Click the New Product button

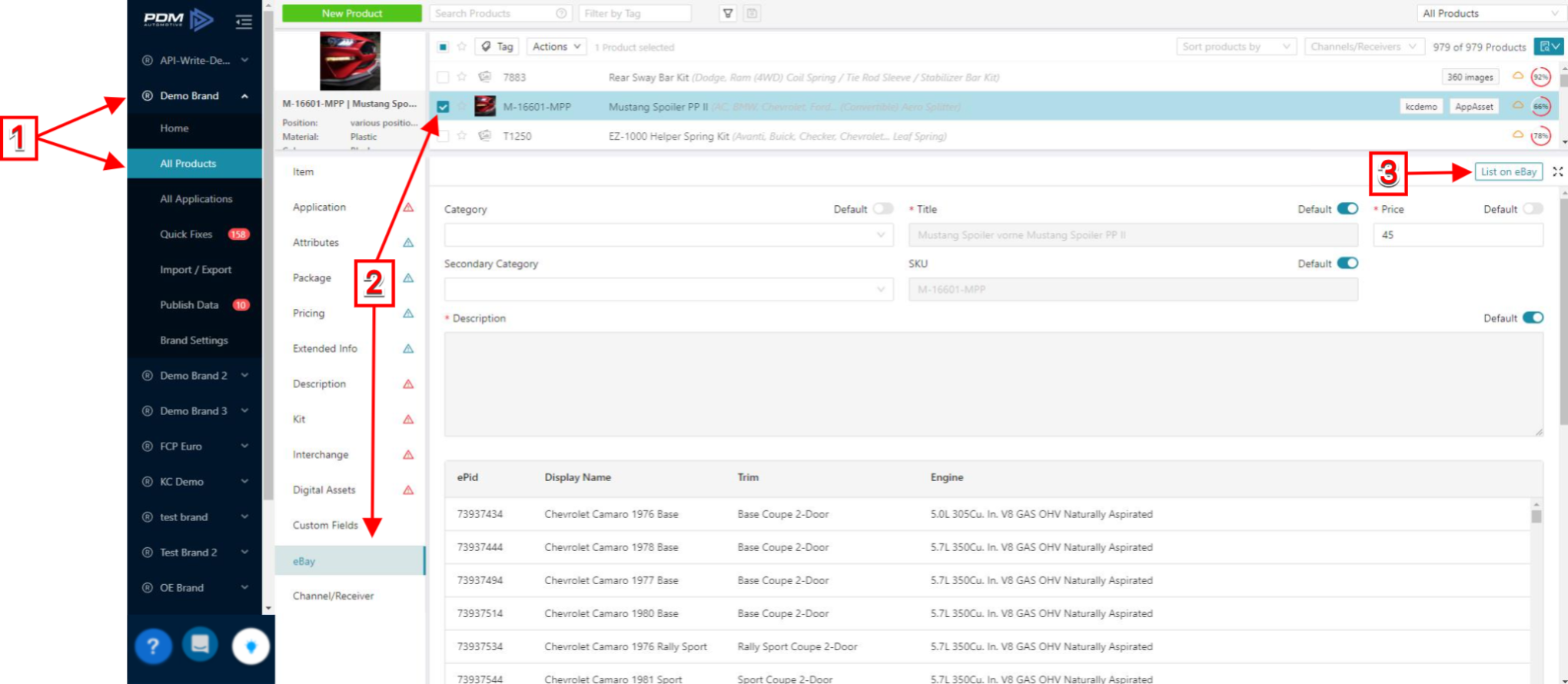click(x=352, y=13)
